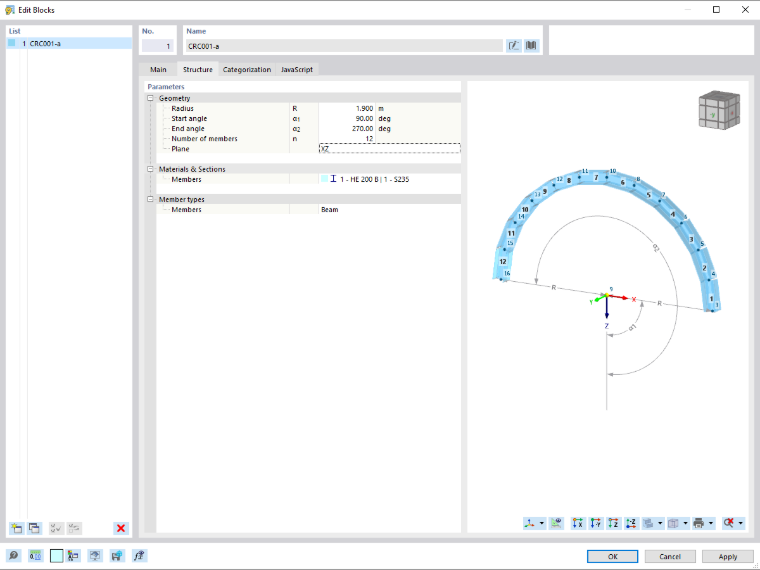
Task: Click the dimension view settings icon
Action: click(x=556, y=523)
